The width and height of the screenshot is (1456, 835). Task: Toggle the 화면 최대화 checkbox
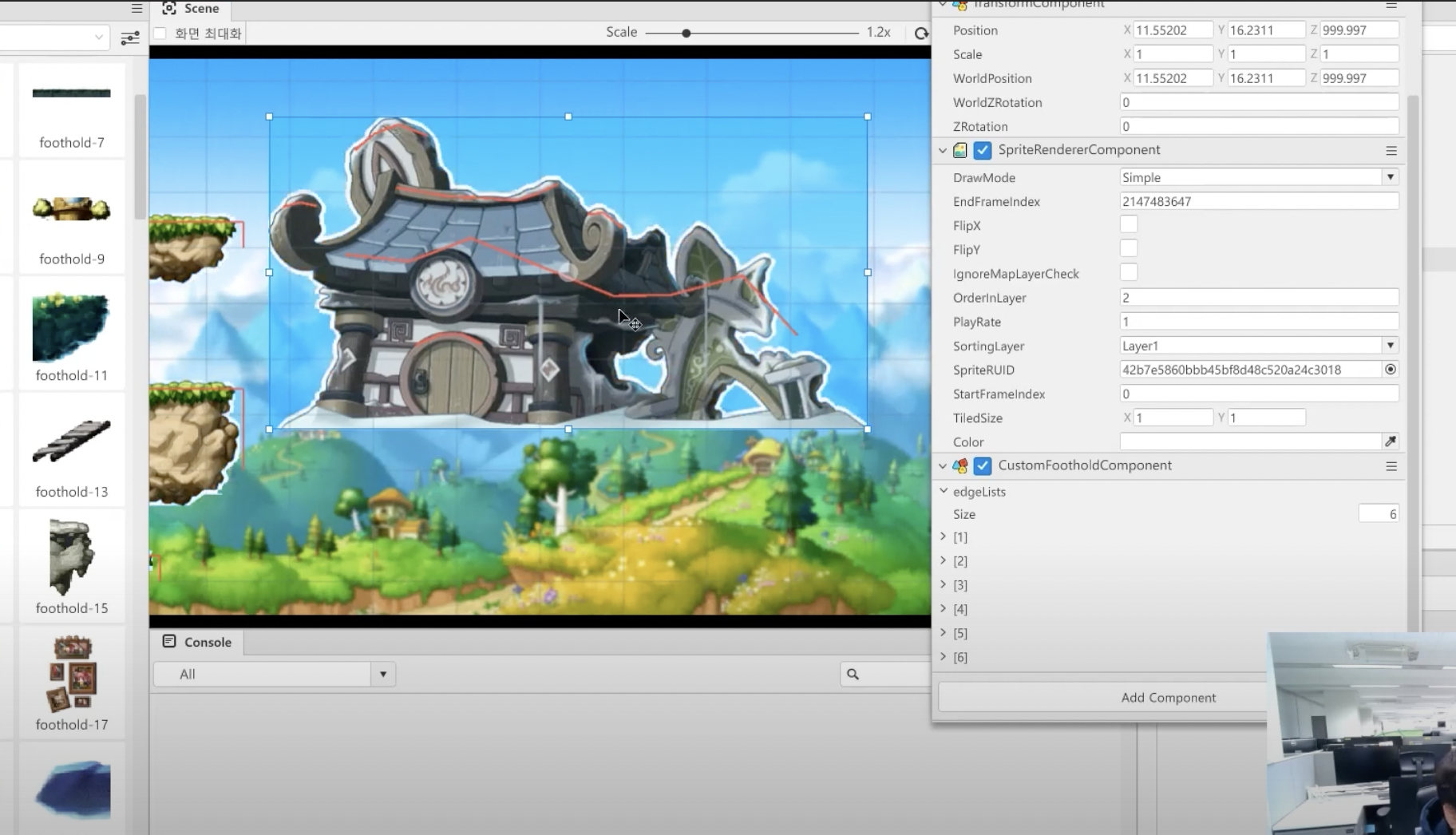click(160, 33)
